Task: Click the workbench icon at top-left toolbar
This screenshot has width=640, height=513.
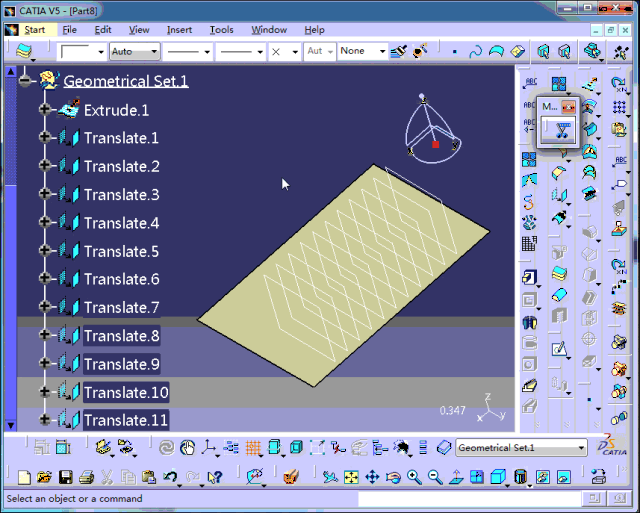Action: [25, 51]
